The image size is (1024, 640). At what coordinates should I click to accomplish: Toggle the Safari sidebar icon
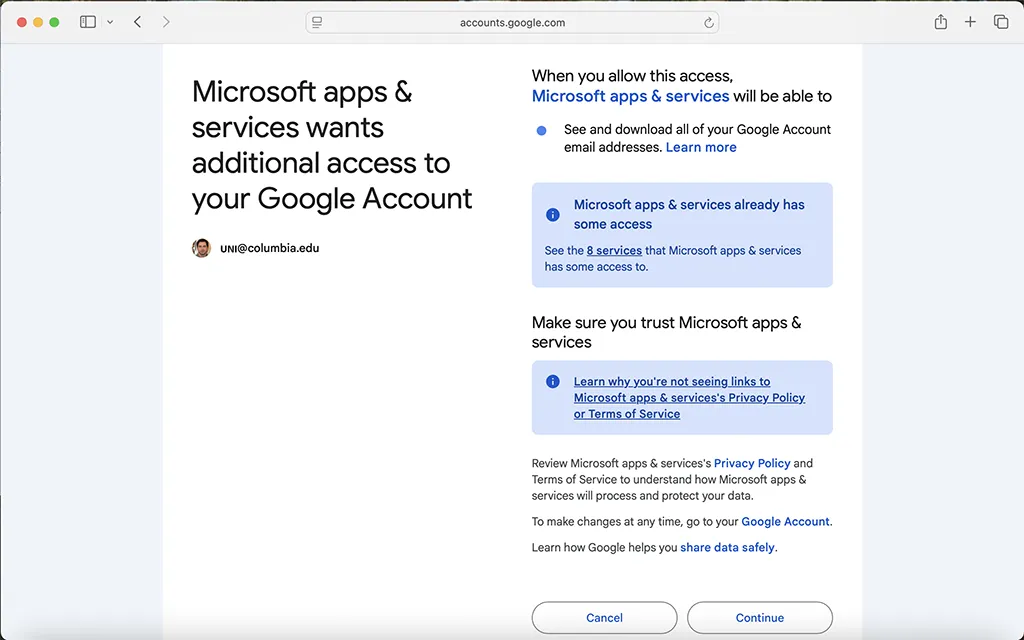click(88, 22)
